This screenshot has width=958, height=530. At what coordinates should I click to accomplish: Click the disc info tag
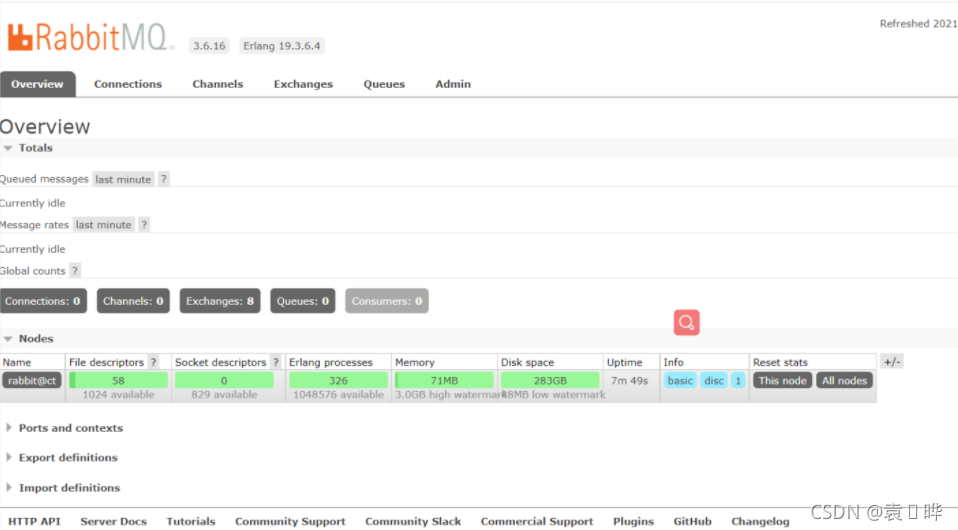(714, 380)
